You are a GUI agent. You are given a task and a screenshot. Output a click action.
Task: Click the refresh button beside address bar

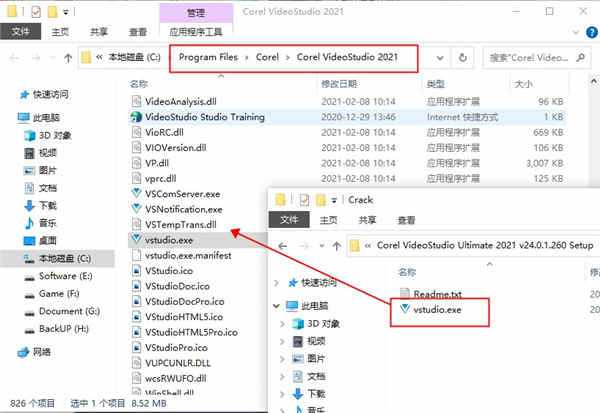click(x=463, y=57)
